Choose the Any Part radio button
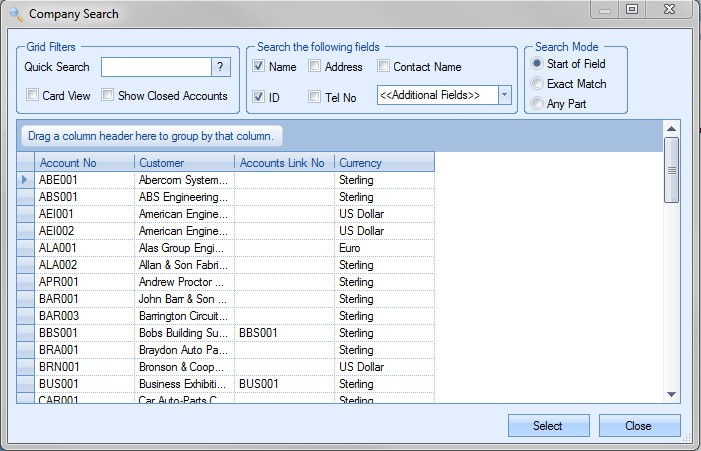The height and width of the screenshot is (451, 701). pos(538,103)
